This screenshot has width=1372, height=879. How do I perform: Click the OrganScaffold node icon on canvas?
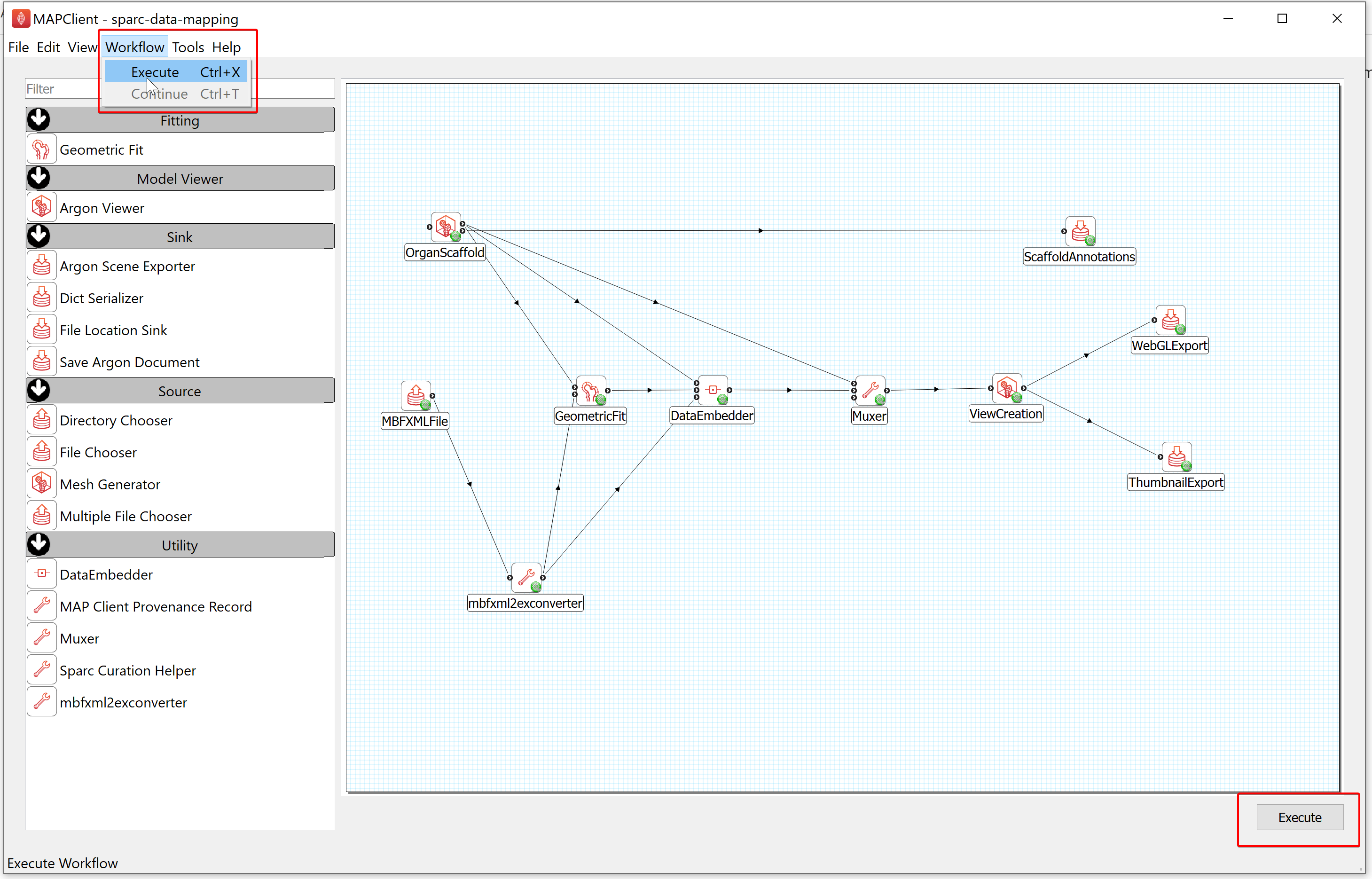click(x=446, y=227)
